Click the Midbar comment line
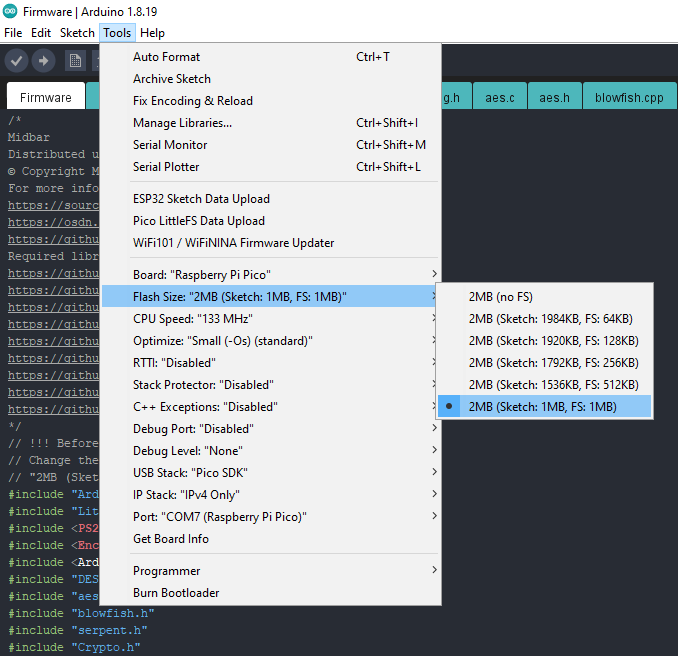This screenshot has width=678, height=656. tap(29, 137)
